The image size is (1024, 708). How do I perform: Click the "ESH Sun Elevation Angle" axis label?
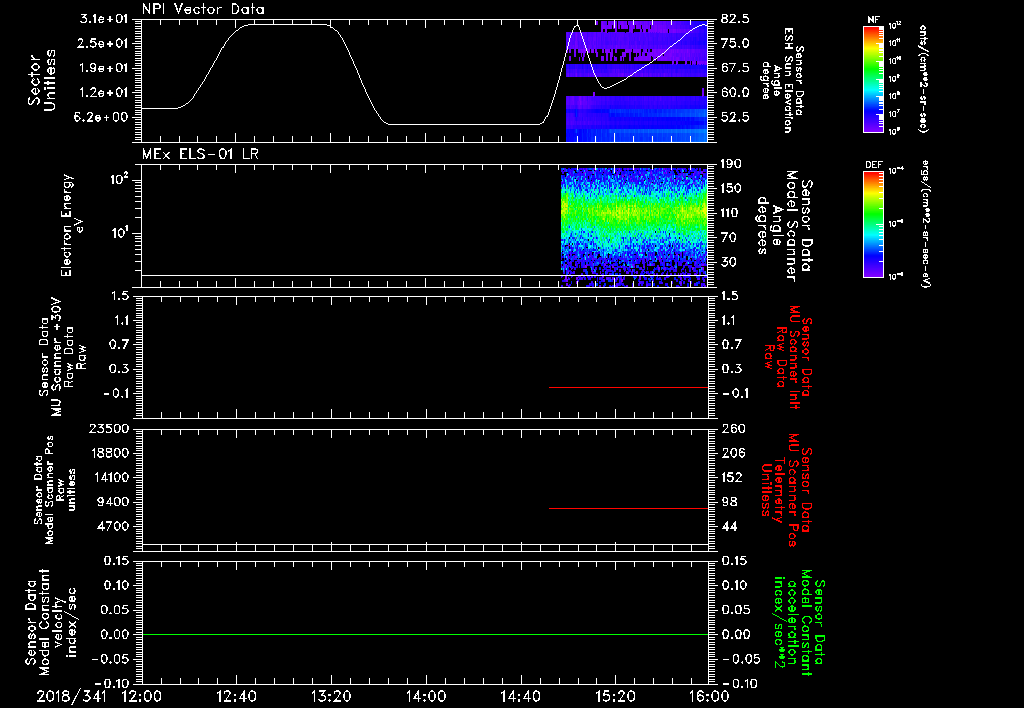(782, 80)
